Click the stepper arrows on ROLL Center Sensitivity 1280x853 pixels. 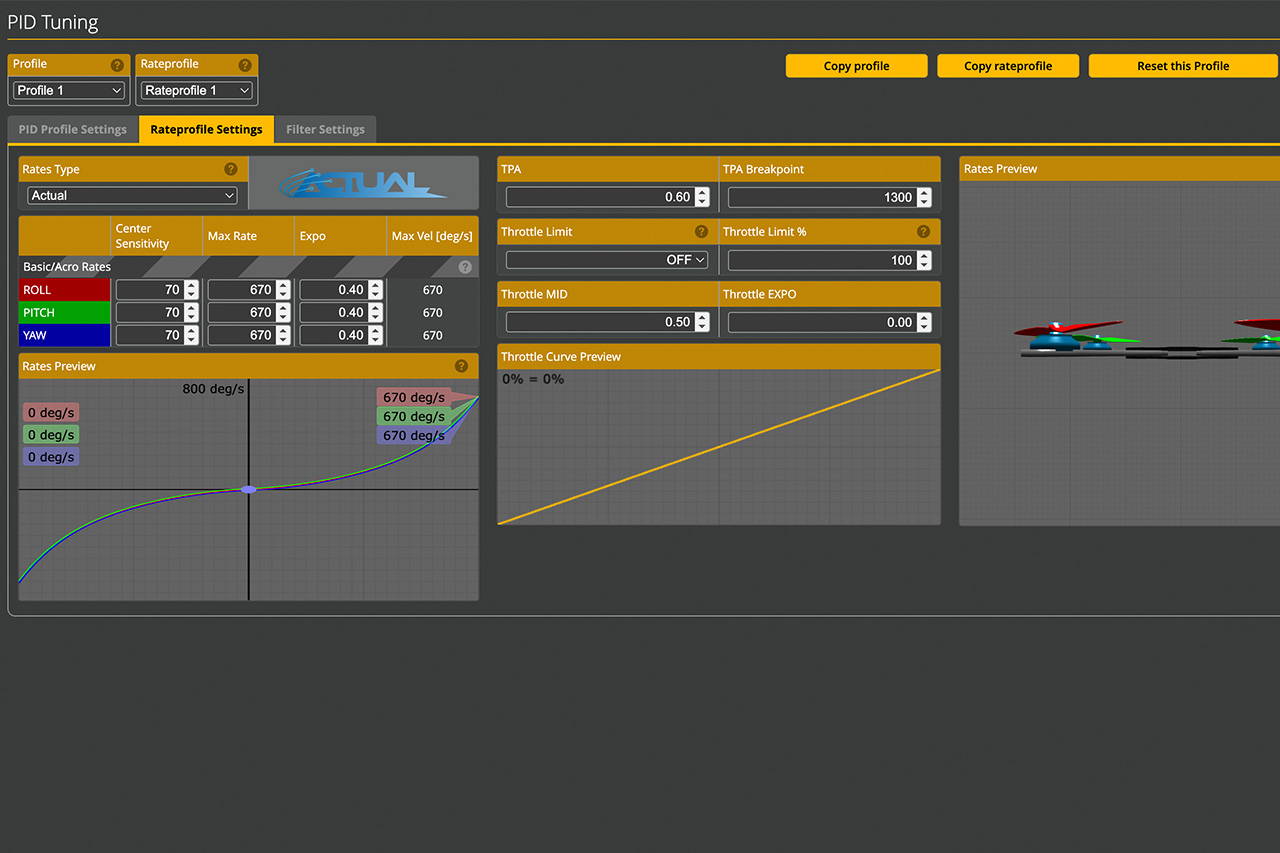[191, 290]
